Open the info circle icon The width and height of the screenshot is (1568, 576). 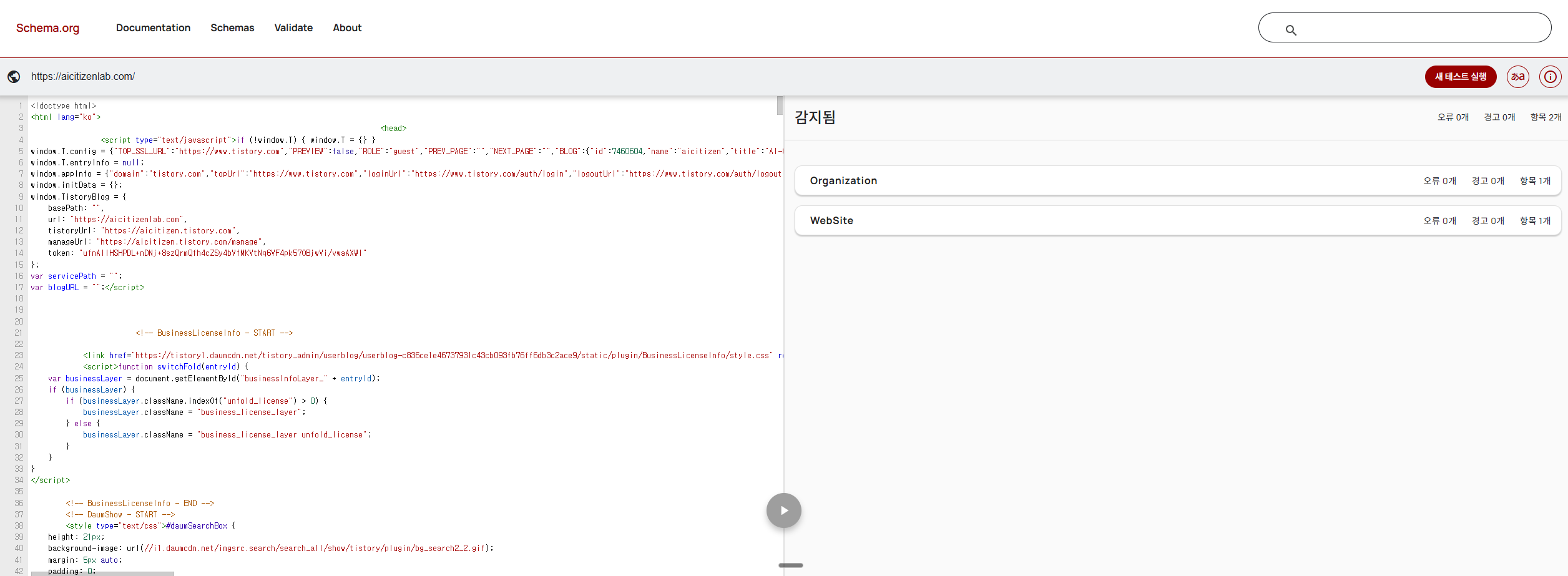coord(1551,77)
